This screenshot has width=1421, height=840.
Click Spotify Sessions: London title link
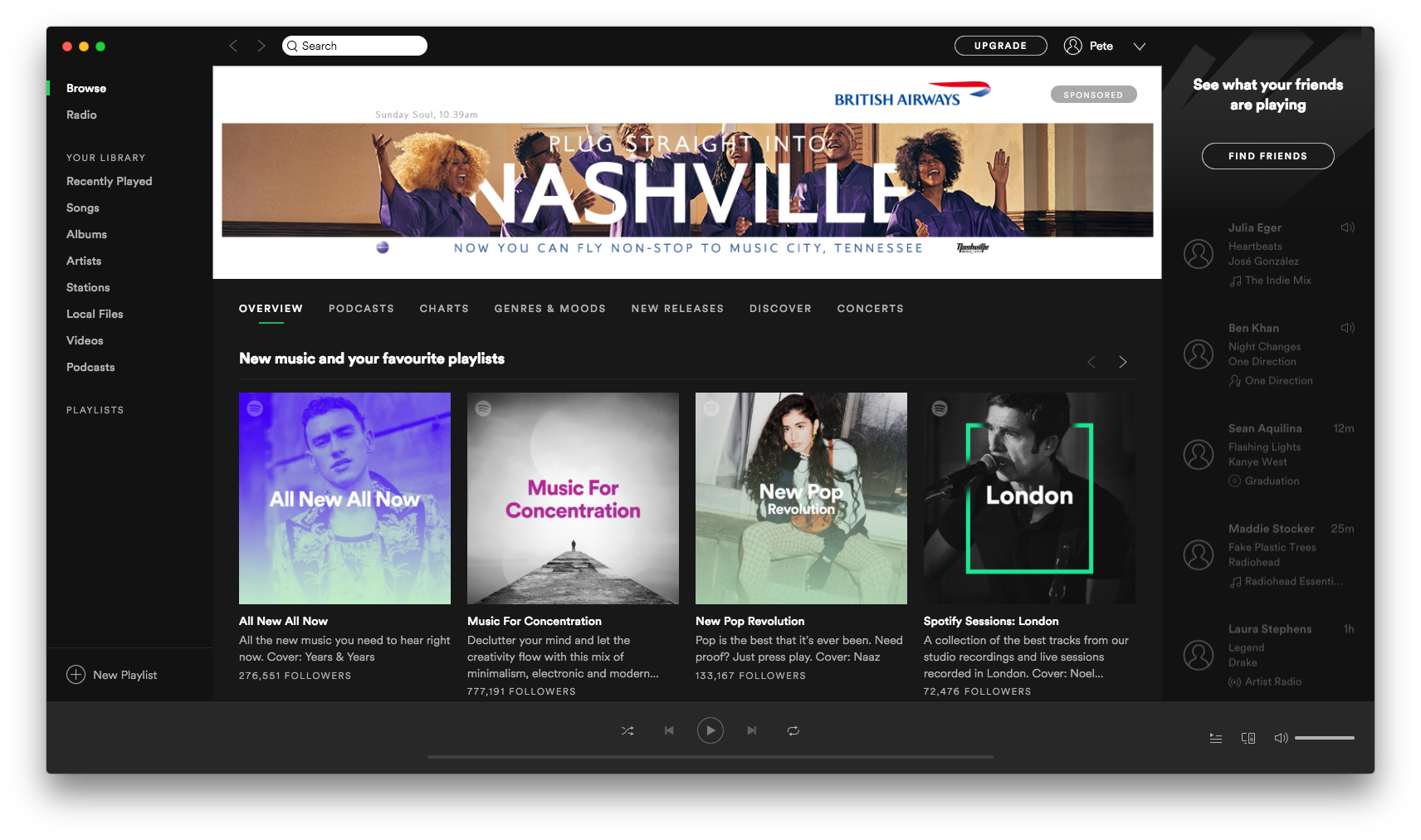pyautogui.click(x=991, y=621)
